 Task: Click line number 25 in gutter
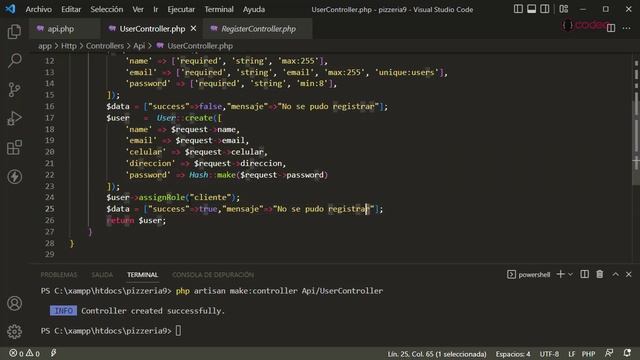click(x=49, y=209)
